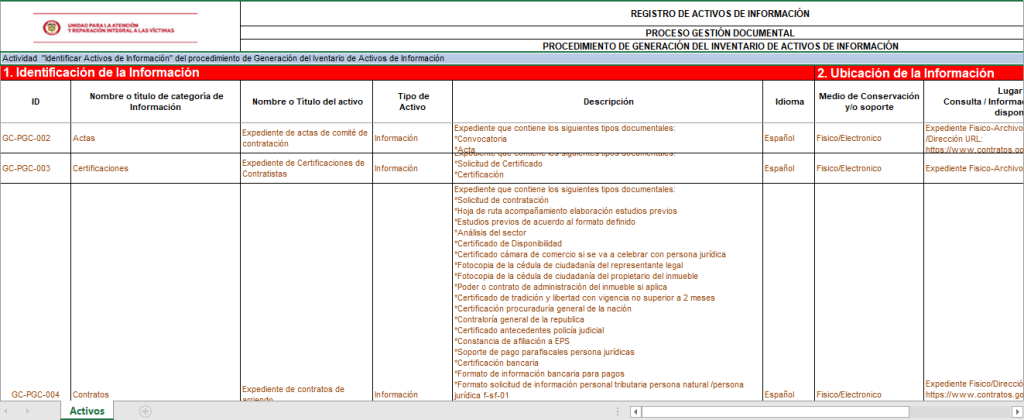Screen dimensions: 1024x420
Task: Select 'Expediente de Certificaciones de Contratistas' cell
Action: (x=306, y=168)
